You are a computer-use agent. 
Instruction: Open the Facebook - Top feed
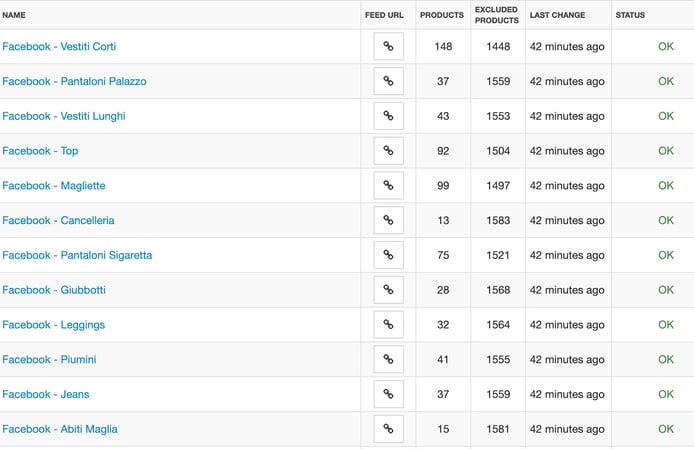(x=40, y=151)
